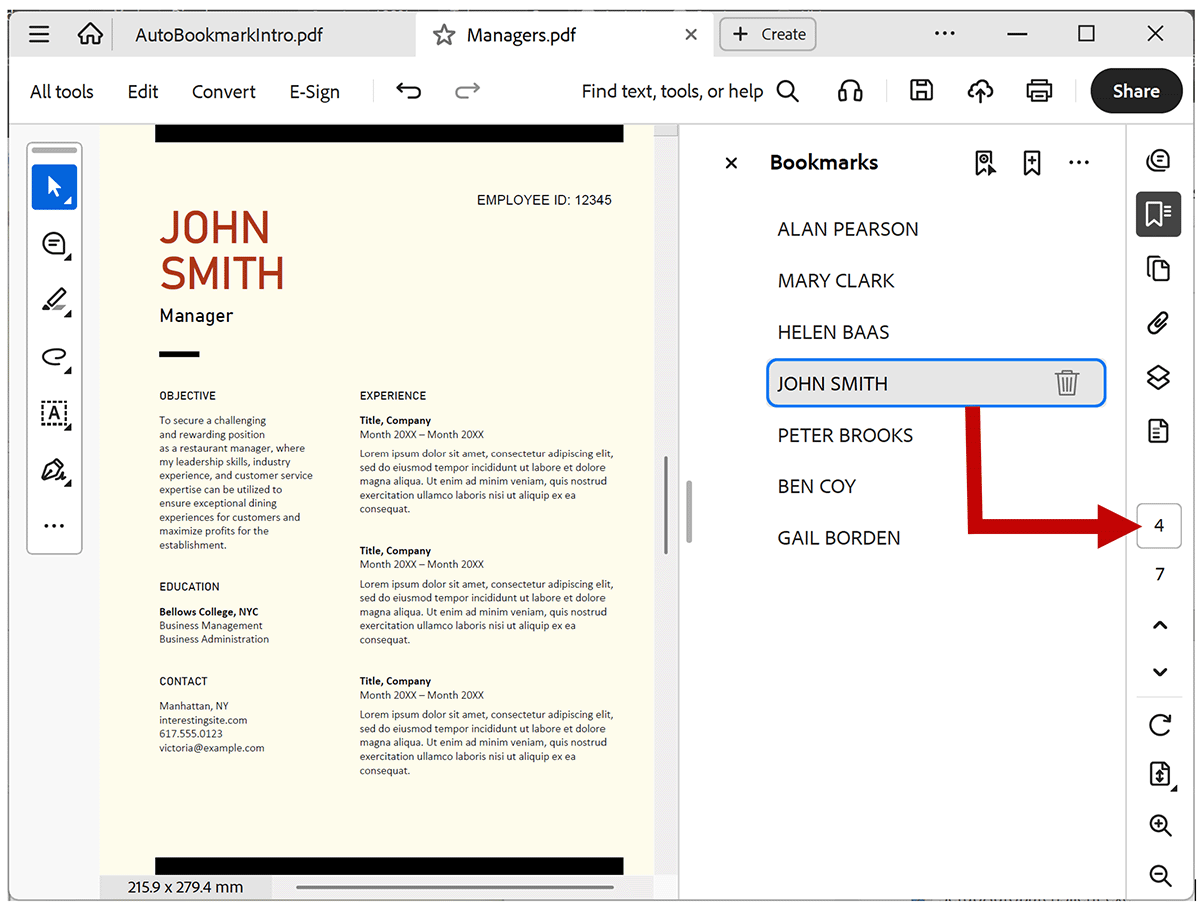Click the quick tools toolbar handle
This screenshot has width=1200, height=909.
(54, 151)
